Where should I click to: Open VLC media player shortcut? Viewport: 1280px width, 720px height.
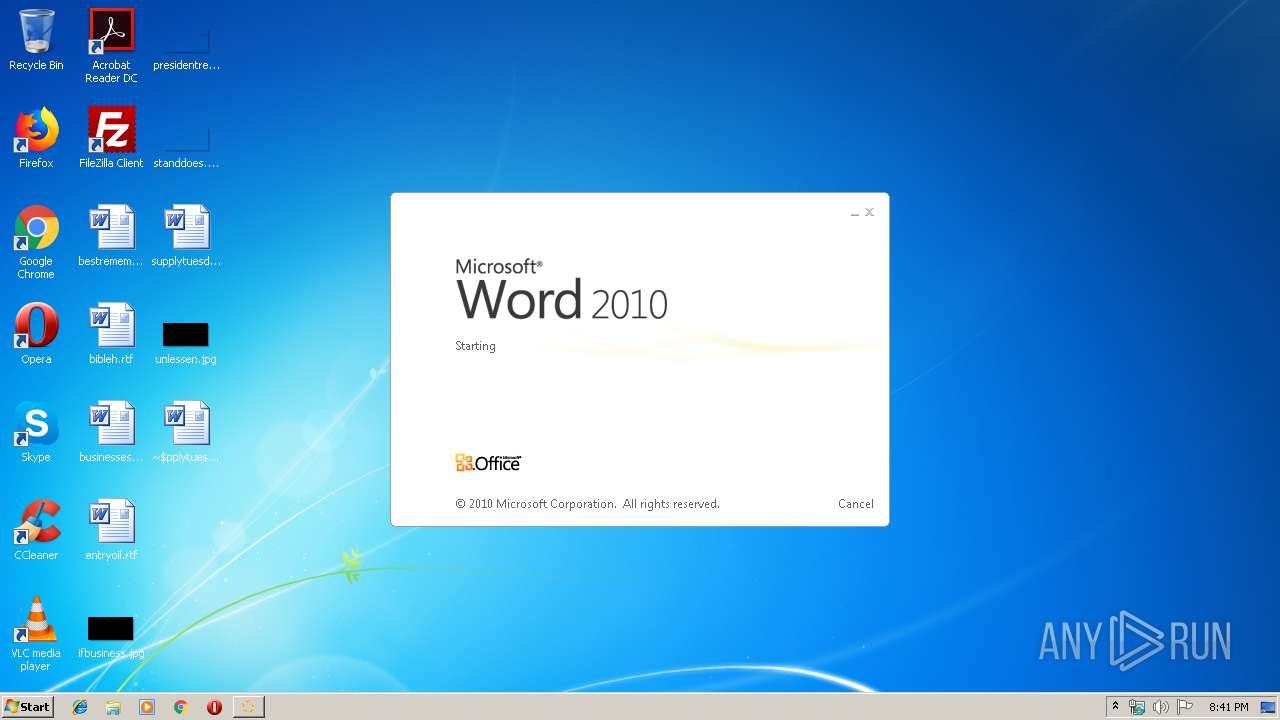[36, 634]
